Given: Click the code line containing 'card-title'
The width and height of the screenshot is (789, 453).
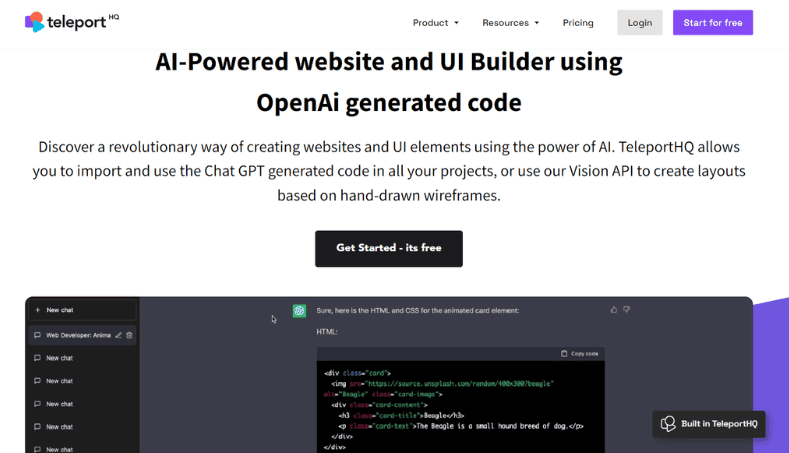Looking at the screenshot, I should (401, 415).
